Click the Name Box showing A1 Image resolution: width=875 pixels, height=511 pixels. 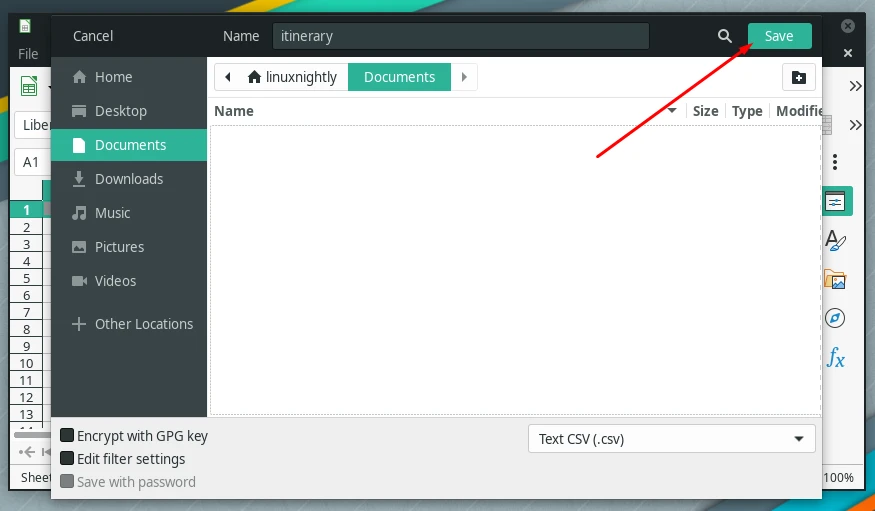32,162
